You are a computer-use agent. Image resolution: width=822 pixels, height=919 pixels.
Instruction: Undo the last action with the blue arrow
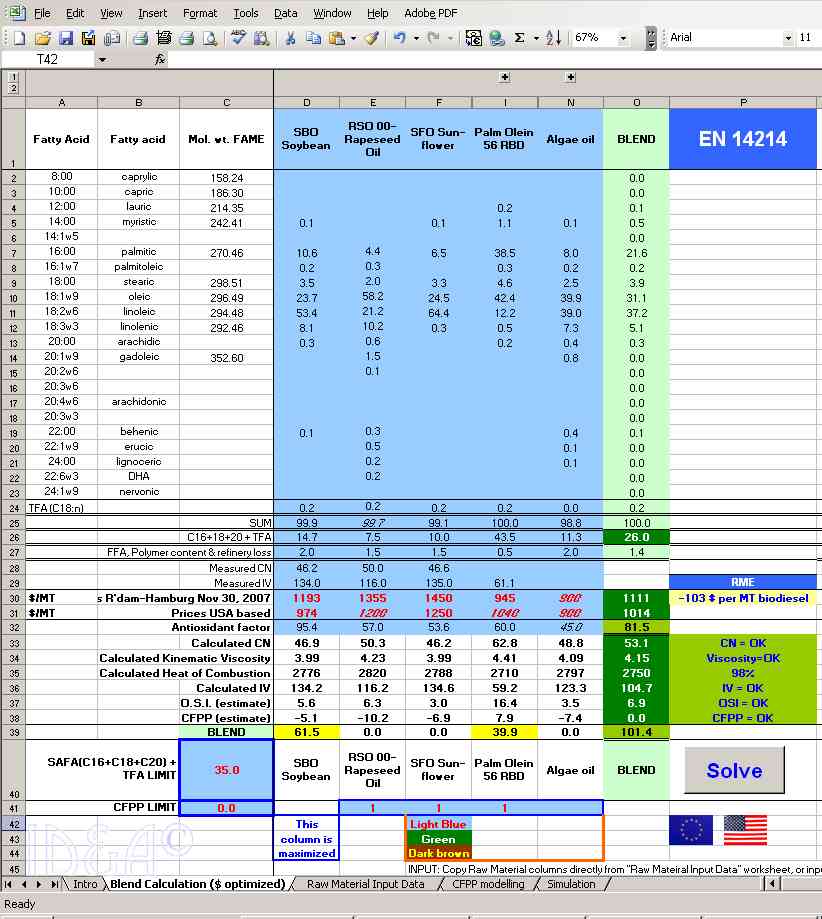point(400,39)
